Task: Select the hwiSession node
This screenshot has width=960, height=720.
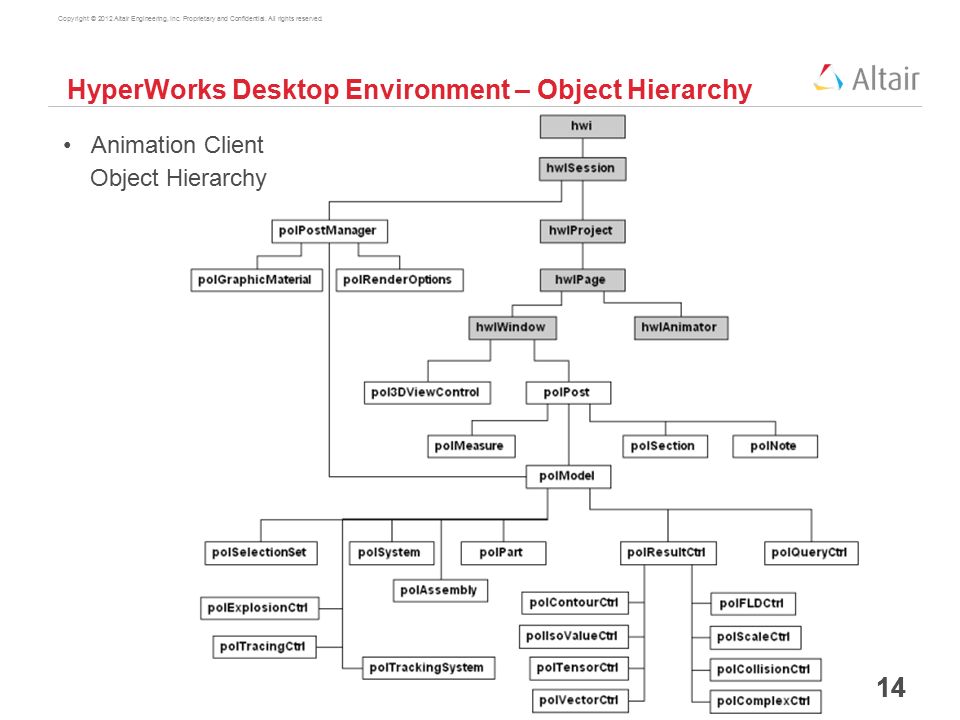Action: click(582, 169)
